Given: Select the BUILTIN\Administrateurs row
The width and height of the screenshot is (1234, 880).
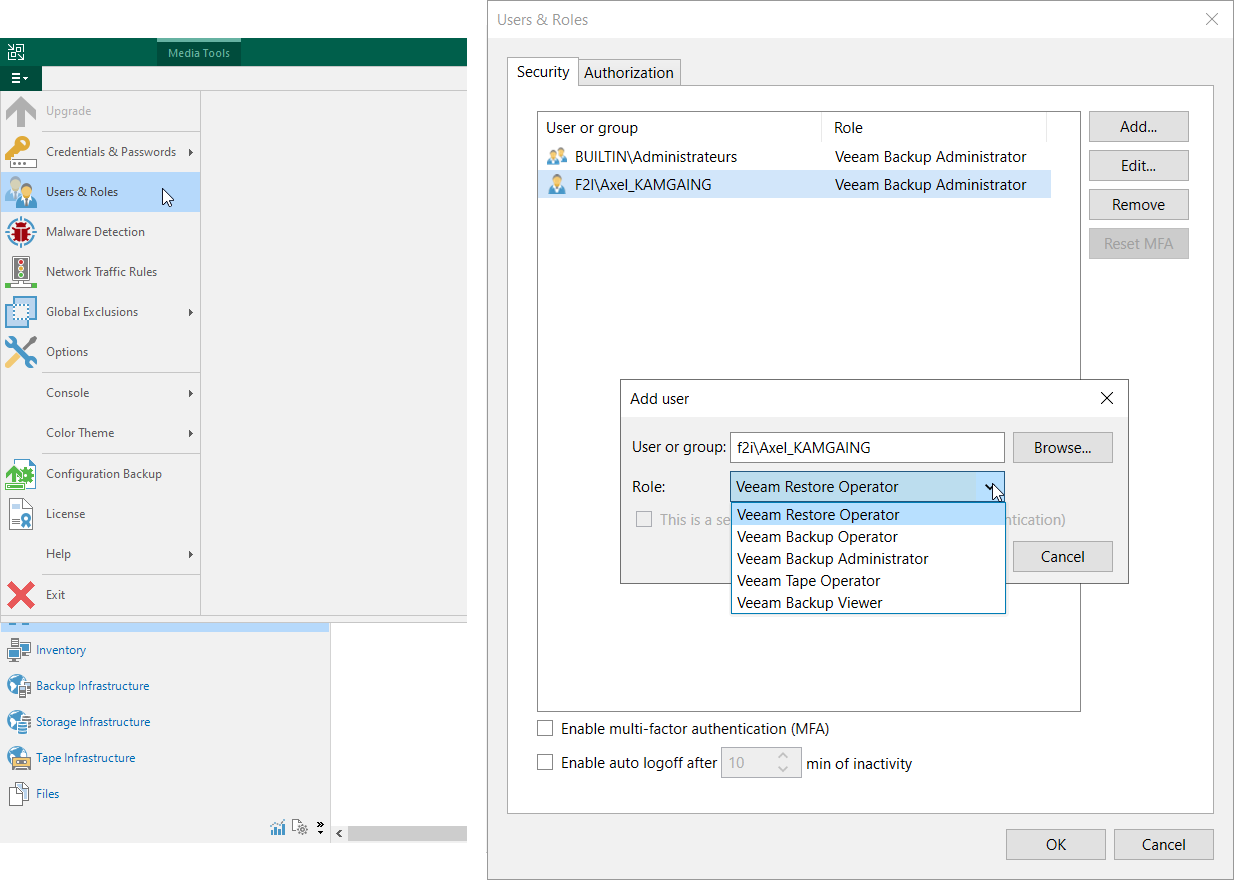Looking at the screenshot, I should tap(794, 157).
